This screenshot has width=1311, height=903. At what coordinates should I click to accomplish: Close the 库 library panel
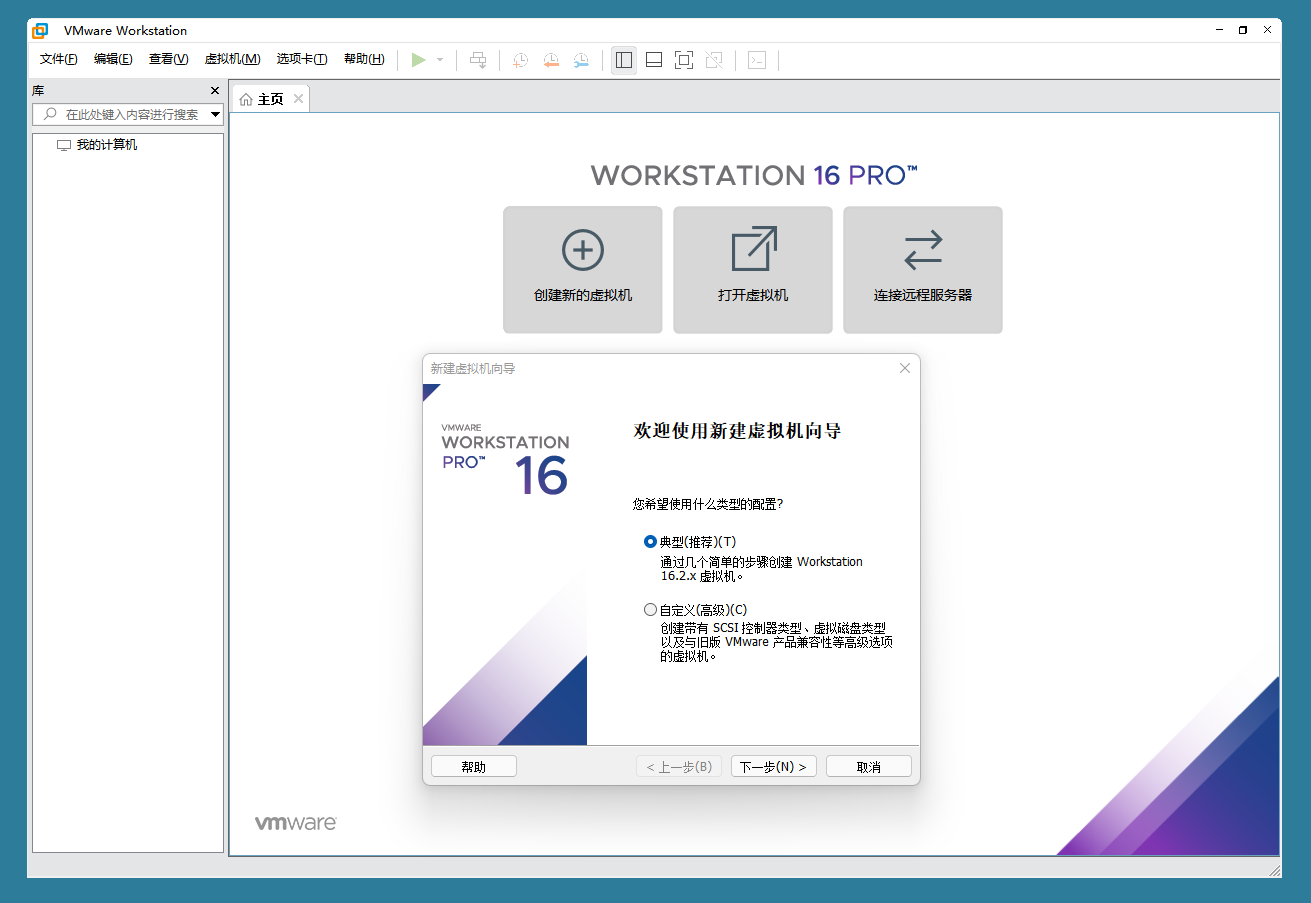point(214,91)
